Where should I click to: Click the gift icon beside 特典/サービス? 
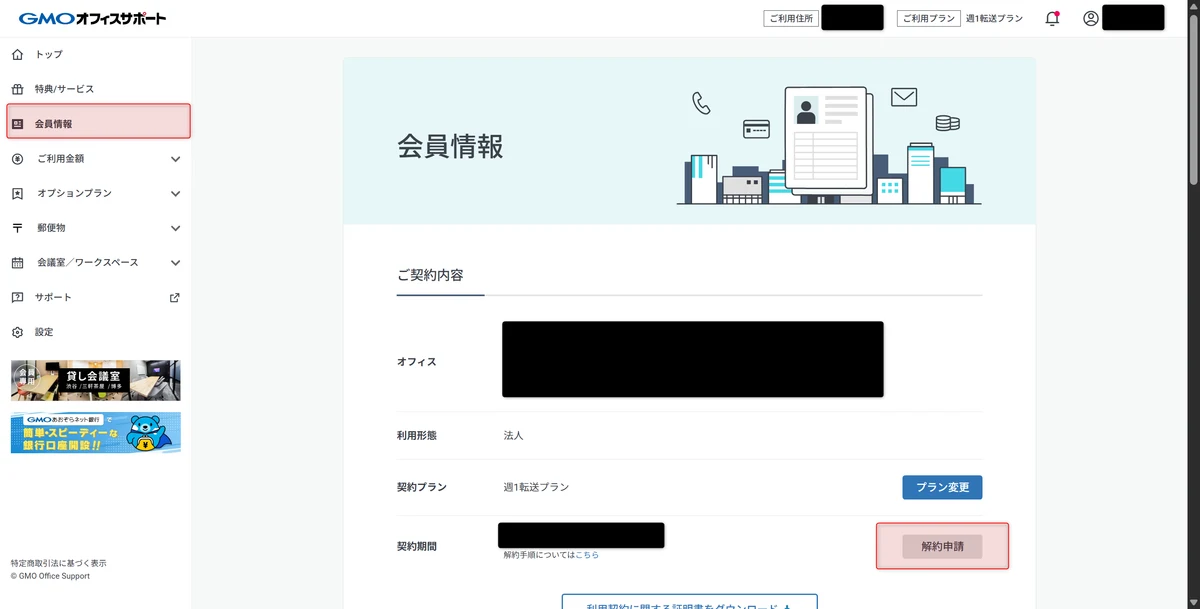click(x=17, y=89)
